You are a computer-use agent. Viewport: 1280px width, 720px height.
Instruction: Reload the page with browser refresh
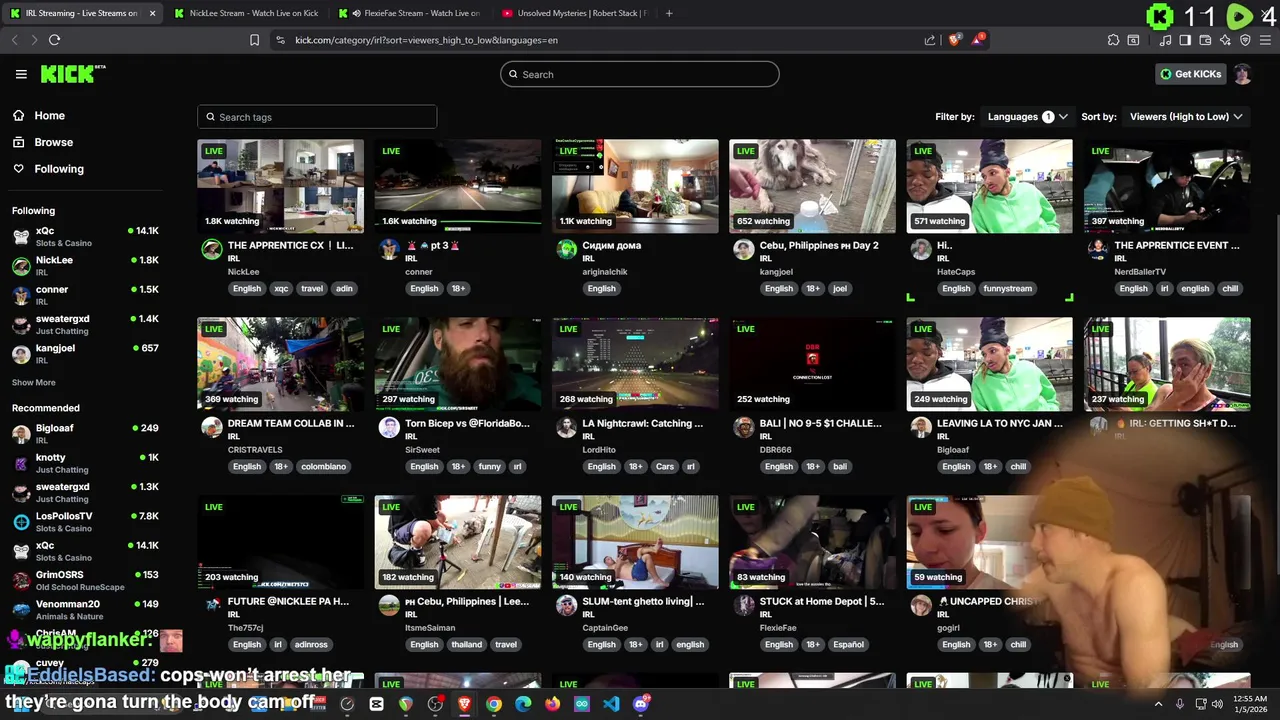coord(54,40)
